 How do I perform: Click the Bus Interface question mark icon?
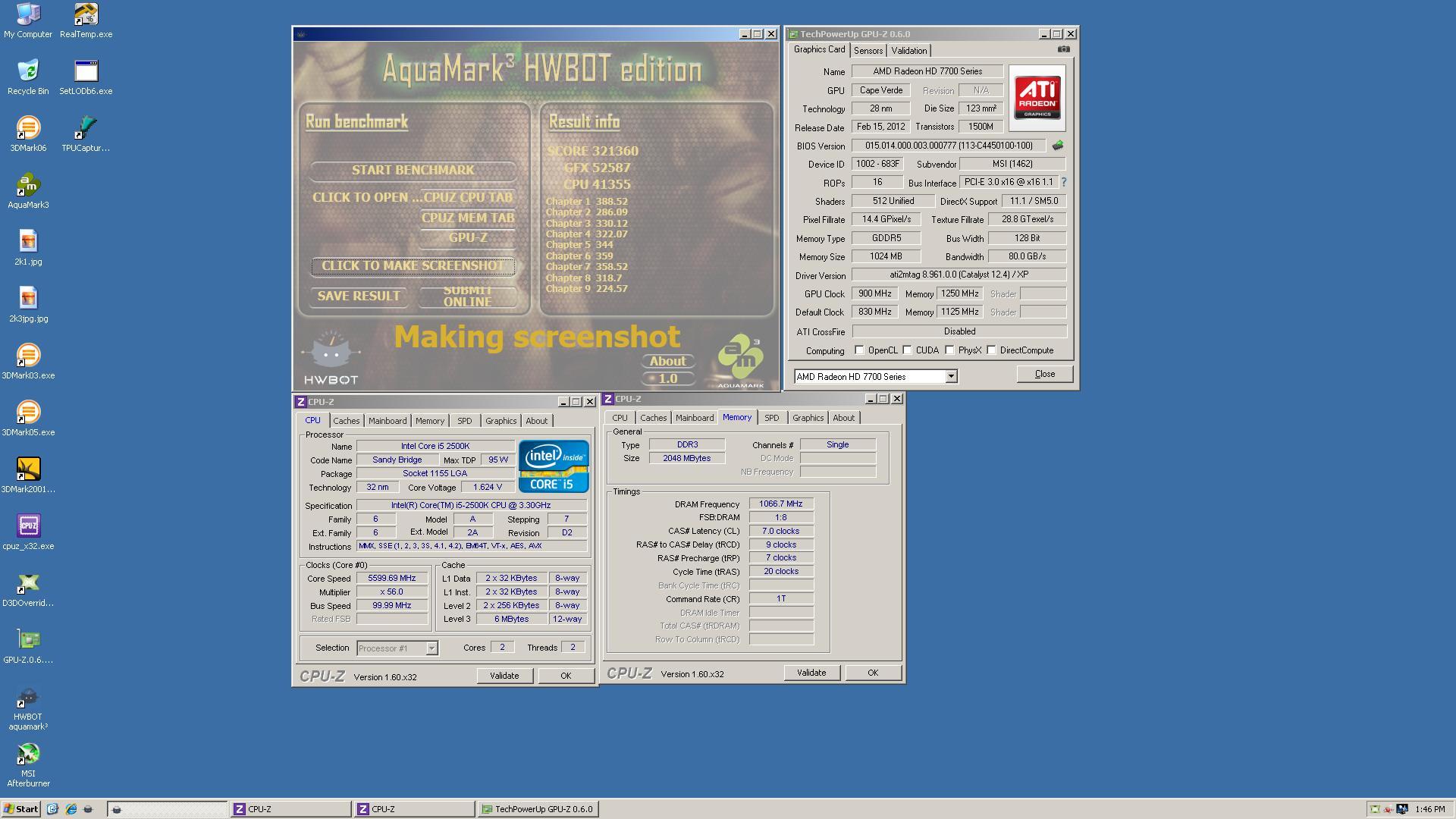(x=1063, y=182)
